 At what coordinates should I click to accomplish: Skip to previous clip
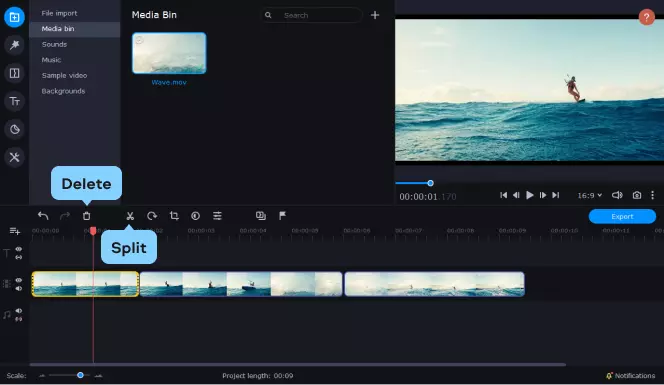(503, 195)
